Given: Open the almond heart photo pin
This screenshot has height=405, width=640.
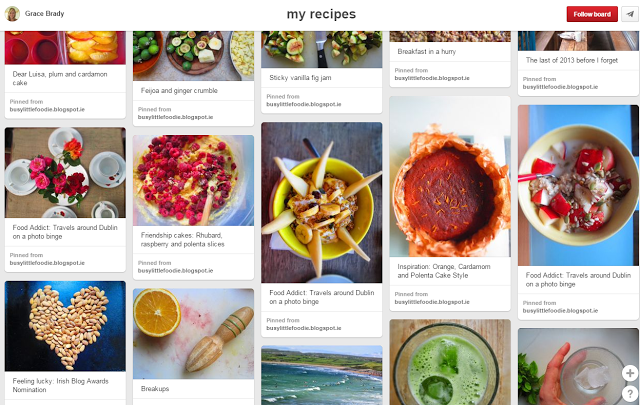Looking at the screenshot, I should click(x=65, y=326).
